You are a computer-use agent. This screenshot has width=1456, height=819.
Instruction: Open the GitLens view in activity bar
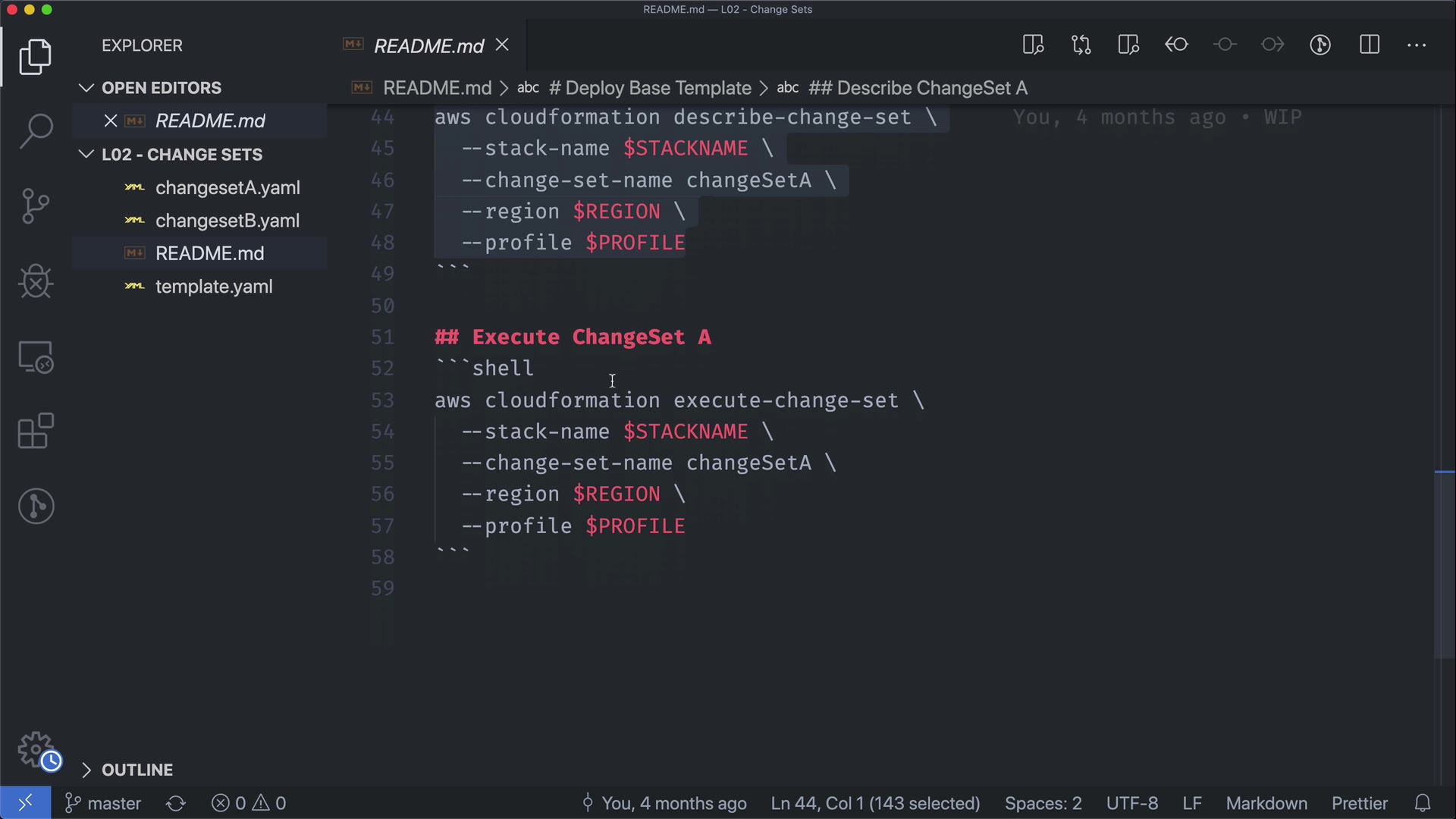pos(36,507)
